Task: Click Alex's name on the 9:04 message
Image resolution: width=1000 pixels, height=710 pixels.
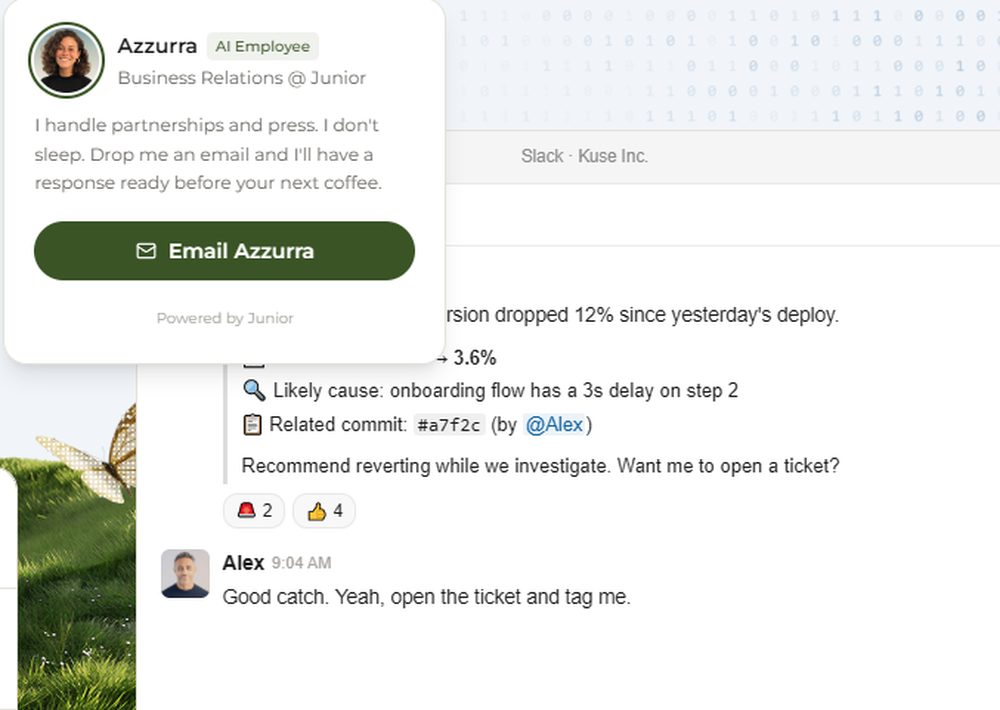Action: [x=243, y=563]
